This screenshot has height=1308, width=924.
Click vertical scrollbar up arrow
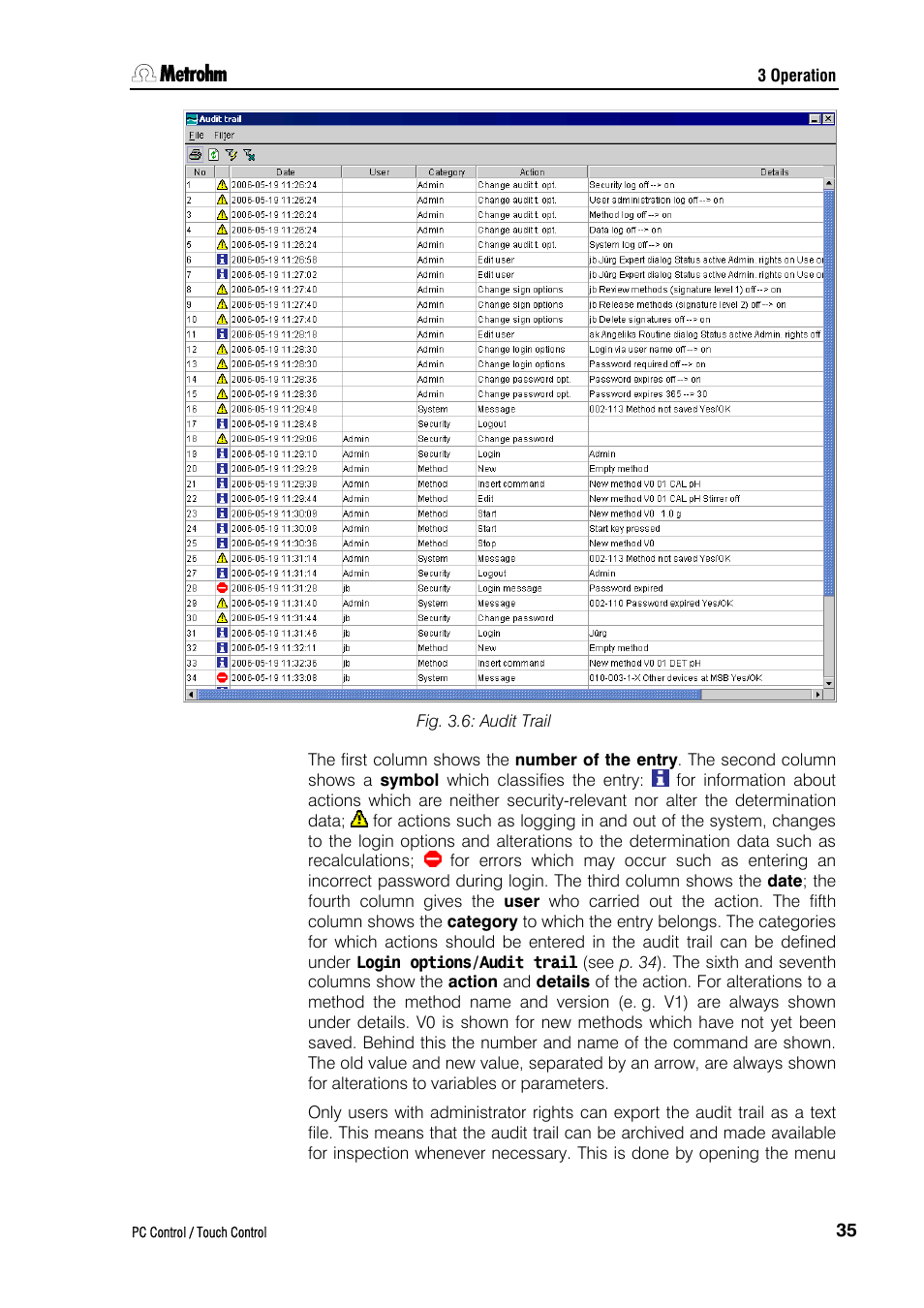[829, 184]
